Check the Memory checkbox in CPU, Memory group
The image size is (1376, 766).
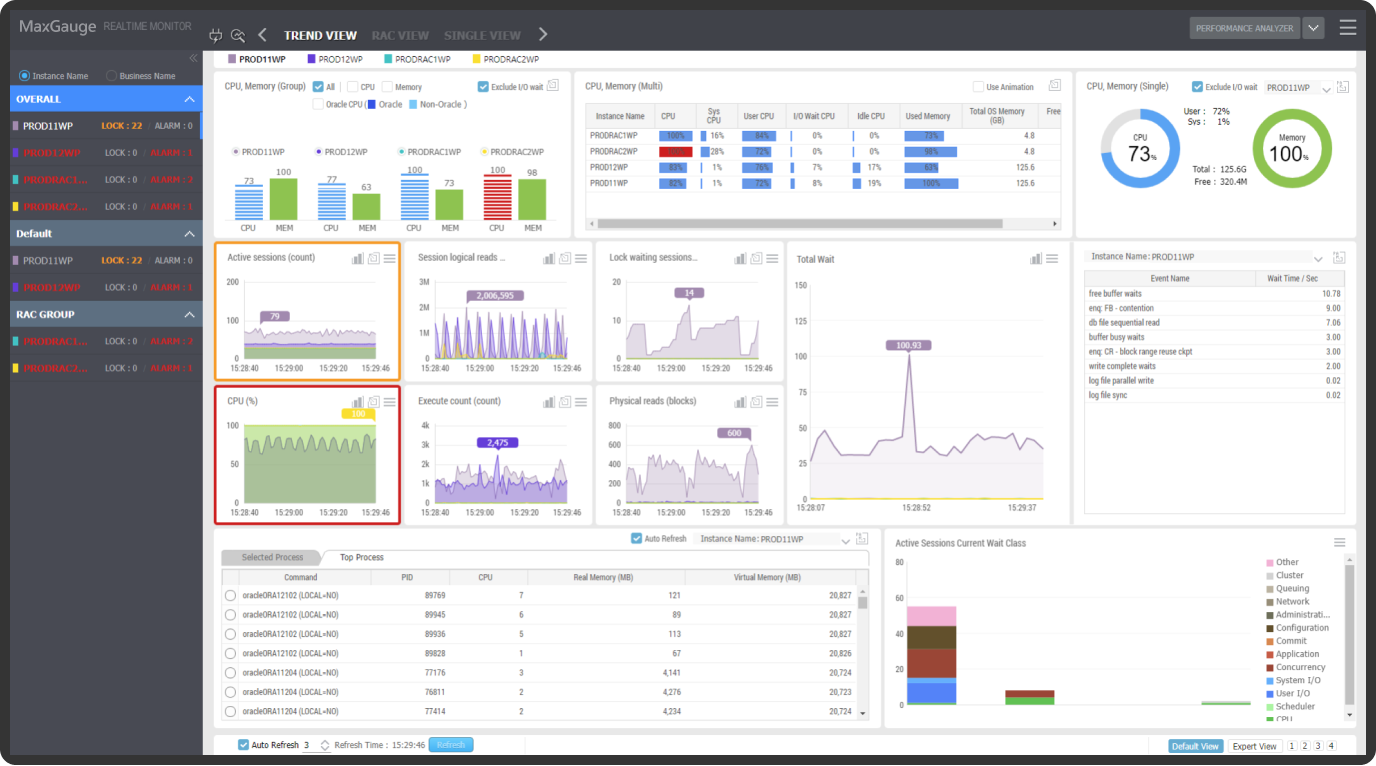(387, 87)
